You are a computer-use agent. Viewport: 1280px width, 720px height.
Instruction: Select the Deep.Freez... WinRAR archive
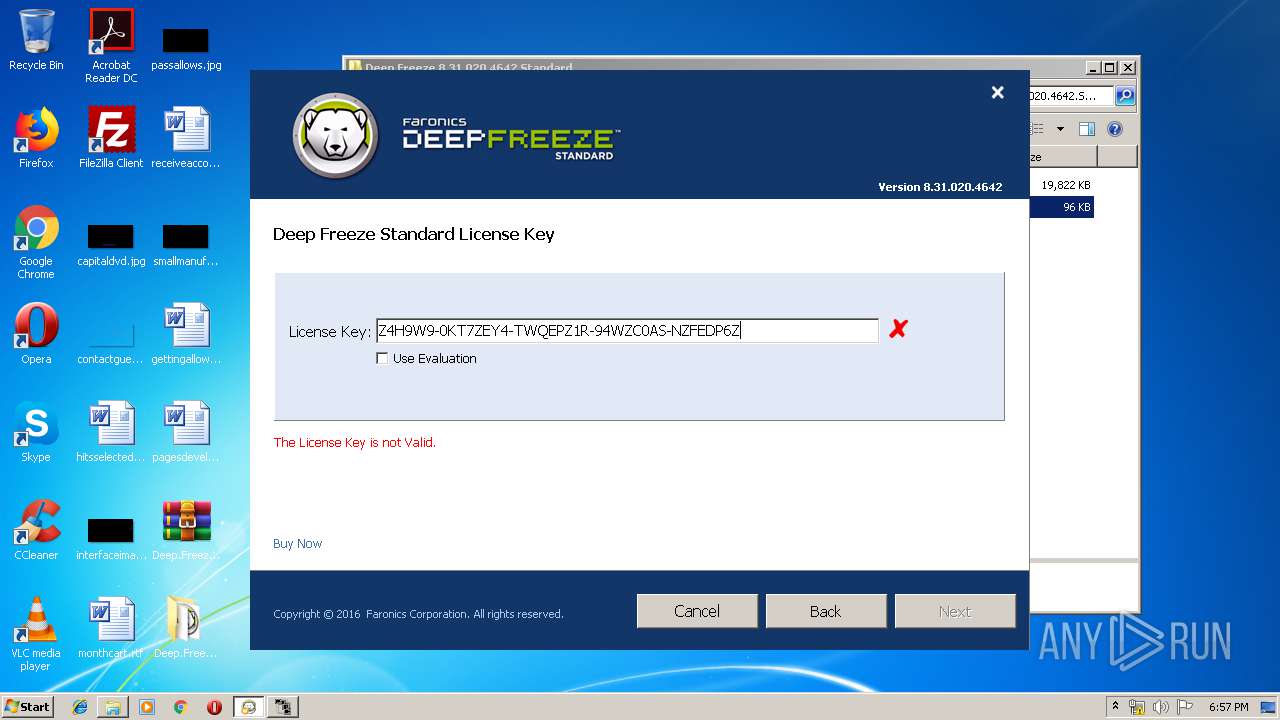186,530
